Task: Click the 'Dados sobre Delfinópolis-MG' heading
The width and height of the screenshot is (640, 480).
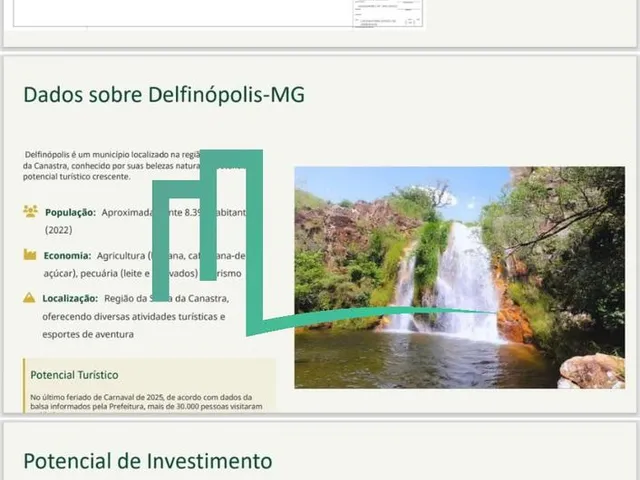Action: 164,95
